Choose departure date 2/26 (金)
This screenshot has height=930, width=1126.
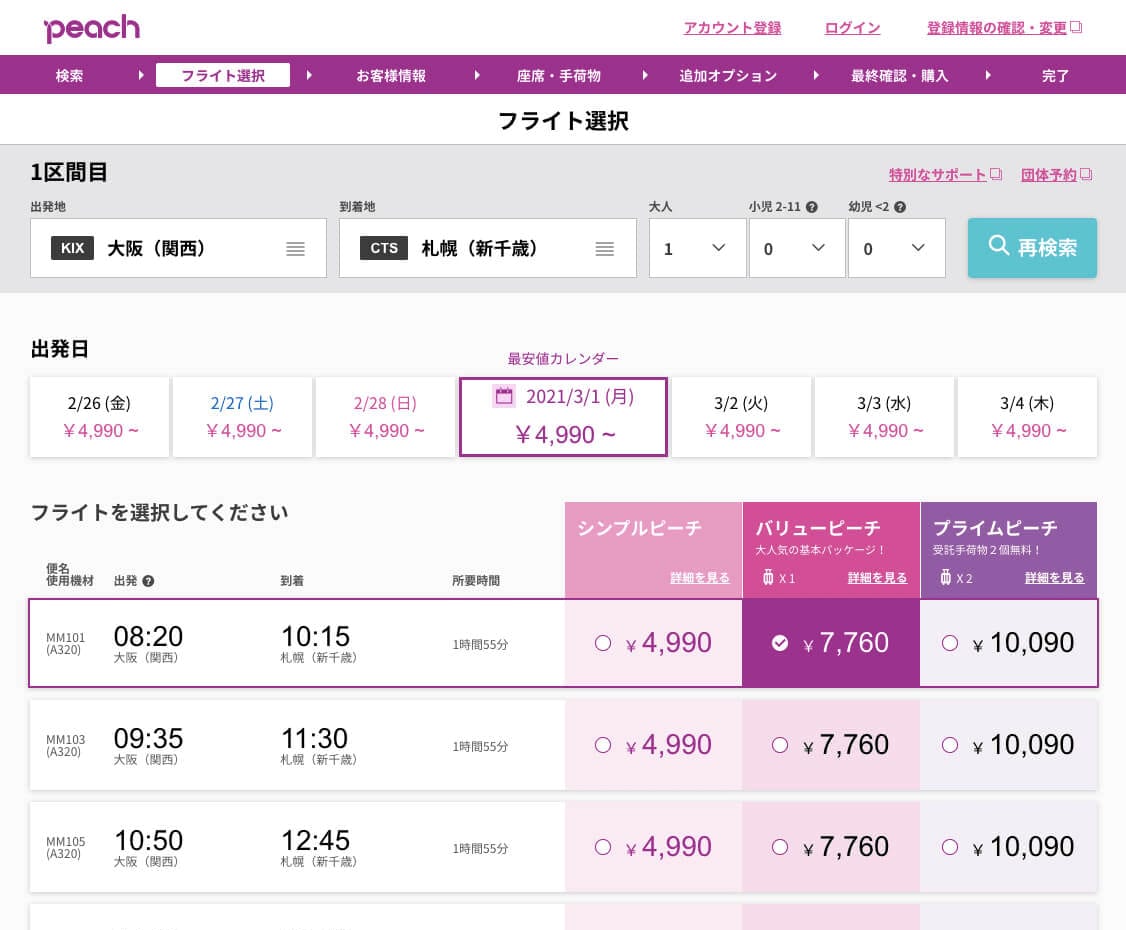click(x=99, y=417)
